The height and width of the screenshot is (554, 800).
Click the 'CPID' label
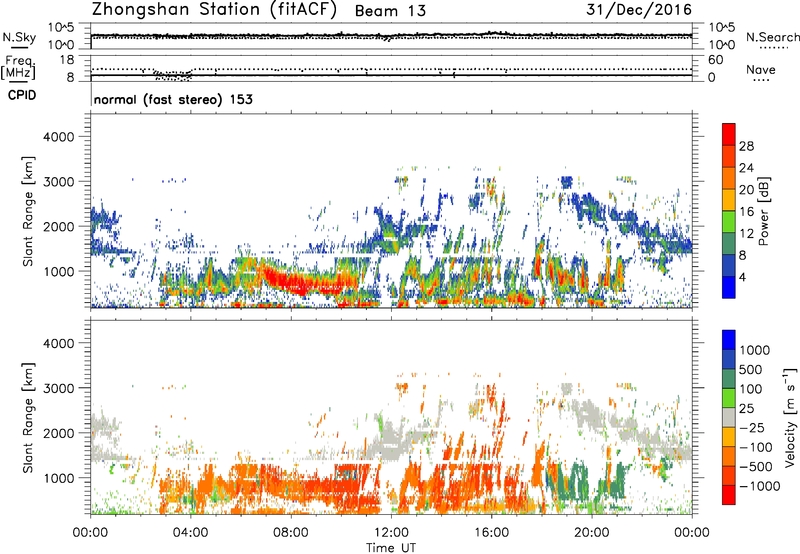click(22, 95)
